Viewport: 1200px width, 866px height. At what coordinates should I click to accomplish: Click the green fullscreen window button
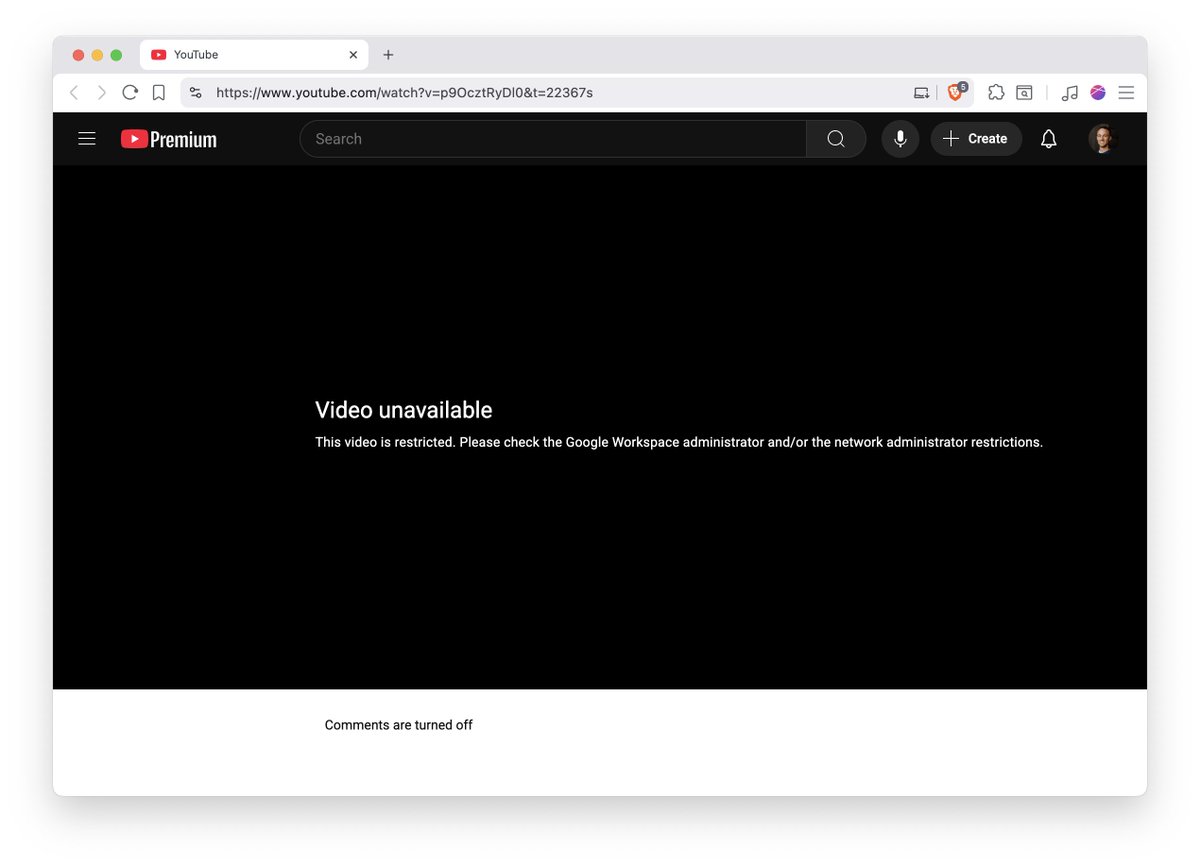116,55
